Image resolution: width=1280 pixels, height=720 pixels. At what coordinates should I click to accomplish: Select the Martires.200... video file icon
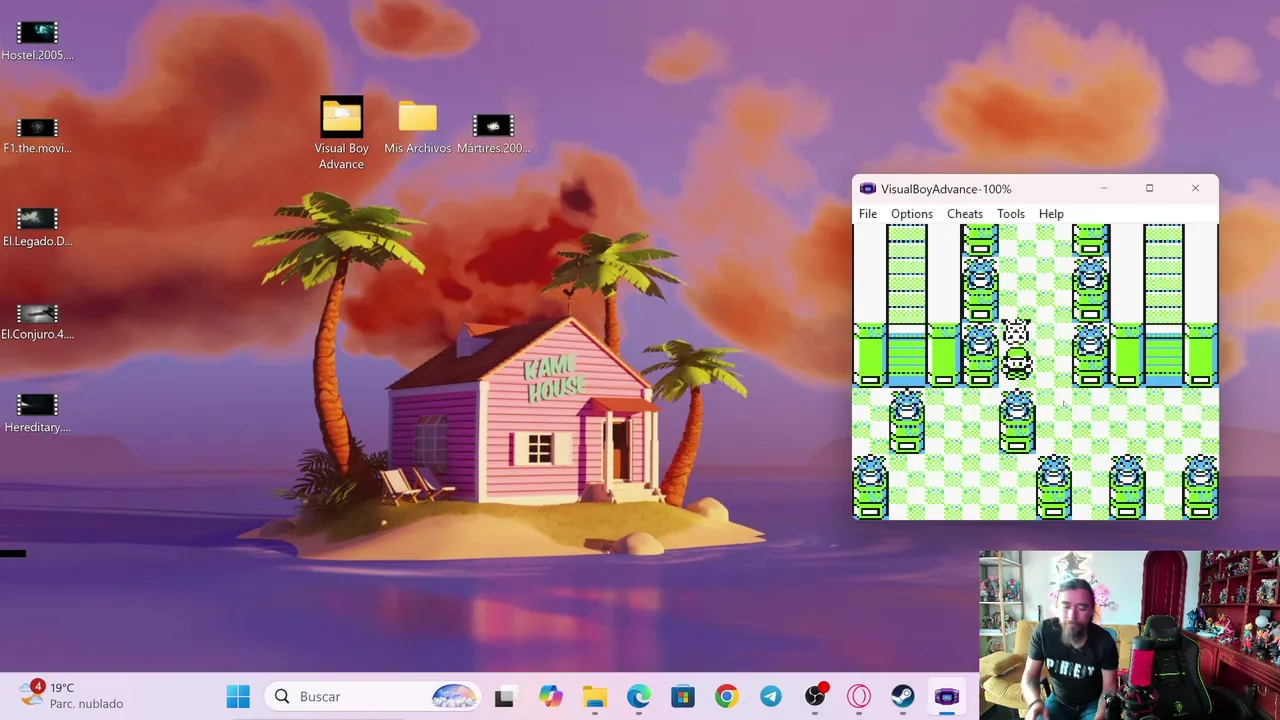(493, 133)
